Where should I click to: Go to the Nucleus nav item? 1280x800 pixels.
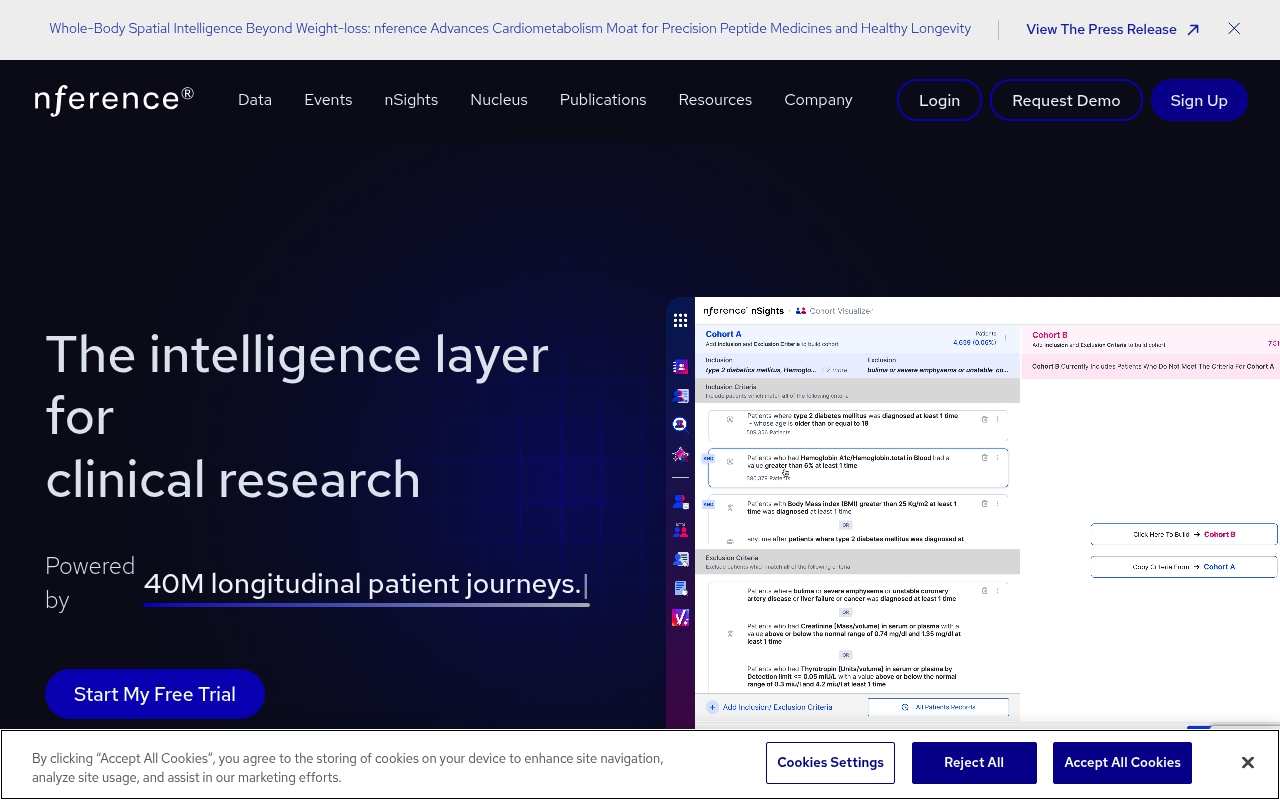pos(499,100)
